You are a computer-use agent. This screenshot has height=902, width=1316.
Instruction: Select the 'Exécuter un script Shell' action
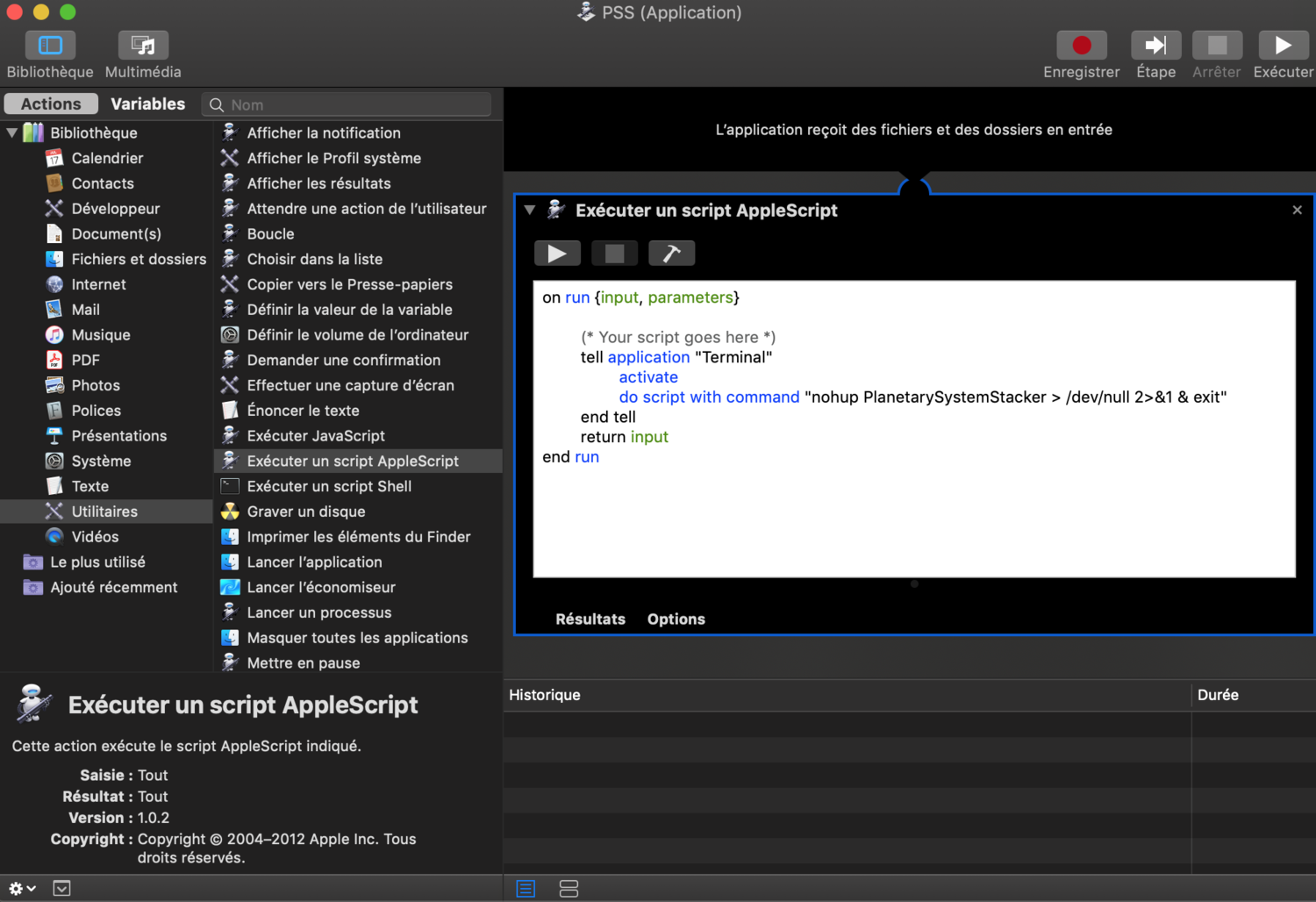pyautogui.click(x=329, y=485)
